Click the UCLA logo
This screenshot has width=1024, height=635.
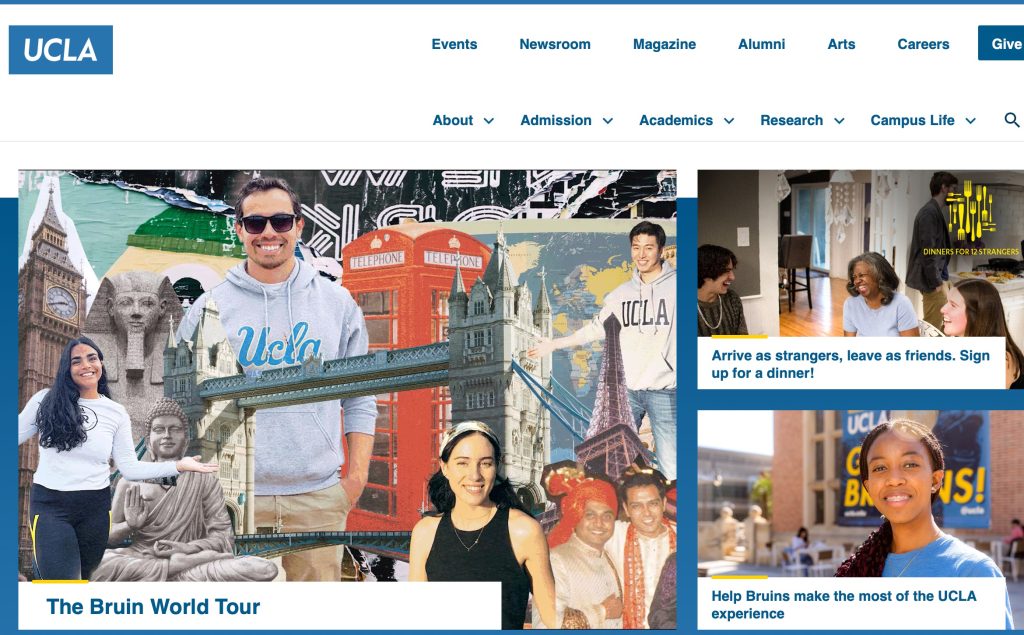(61, 50)
